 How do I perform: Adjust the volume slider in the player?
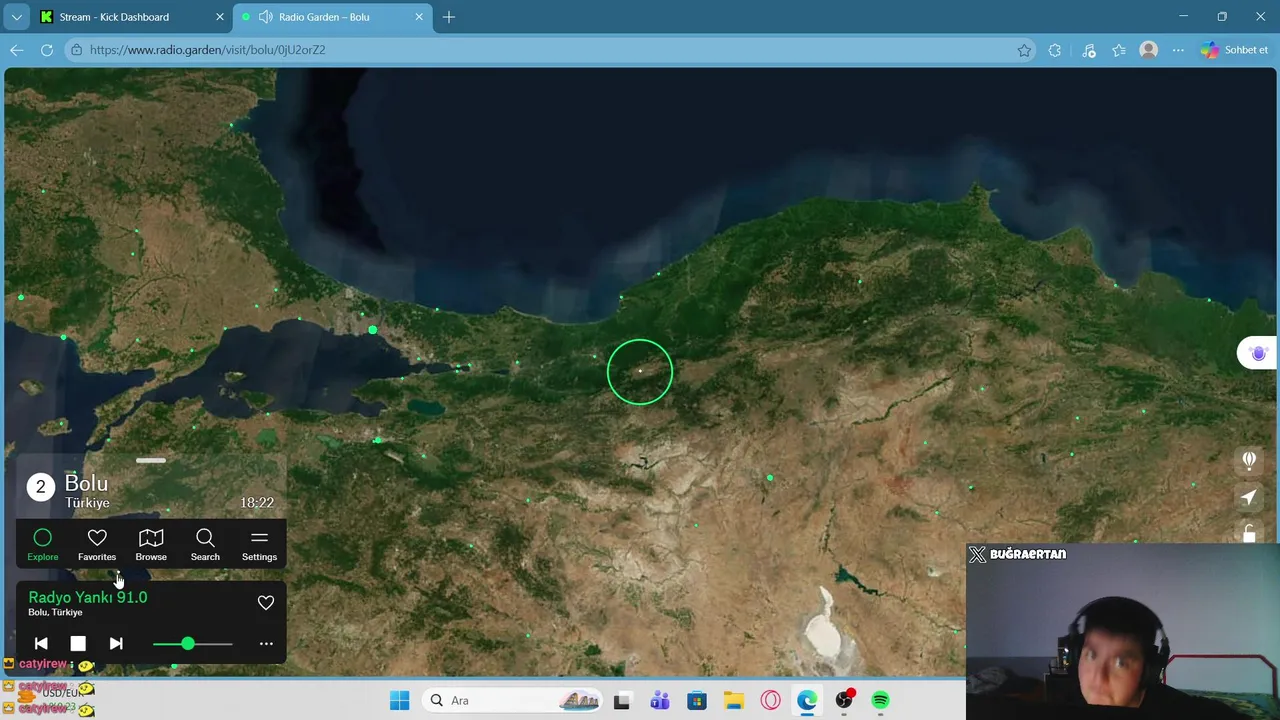[x=192, y=644]
